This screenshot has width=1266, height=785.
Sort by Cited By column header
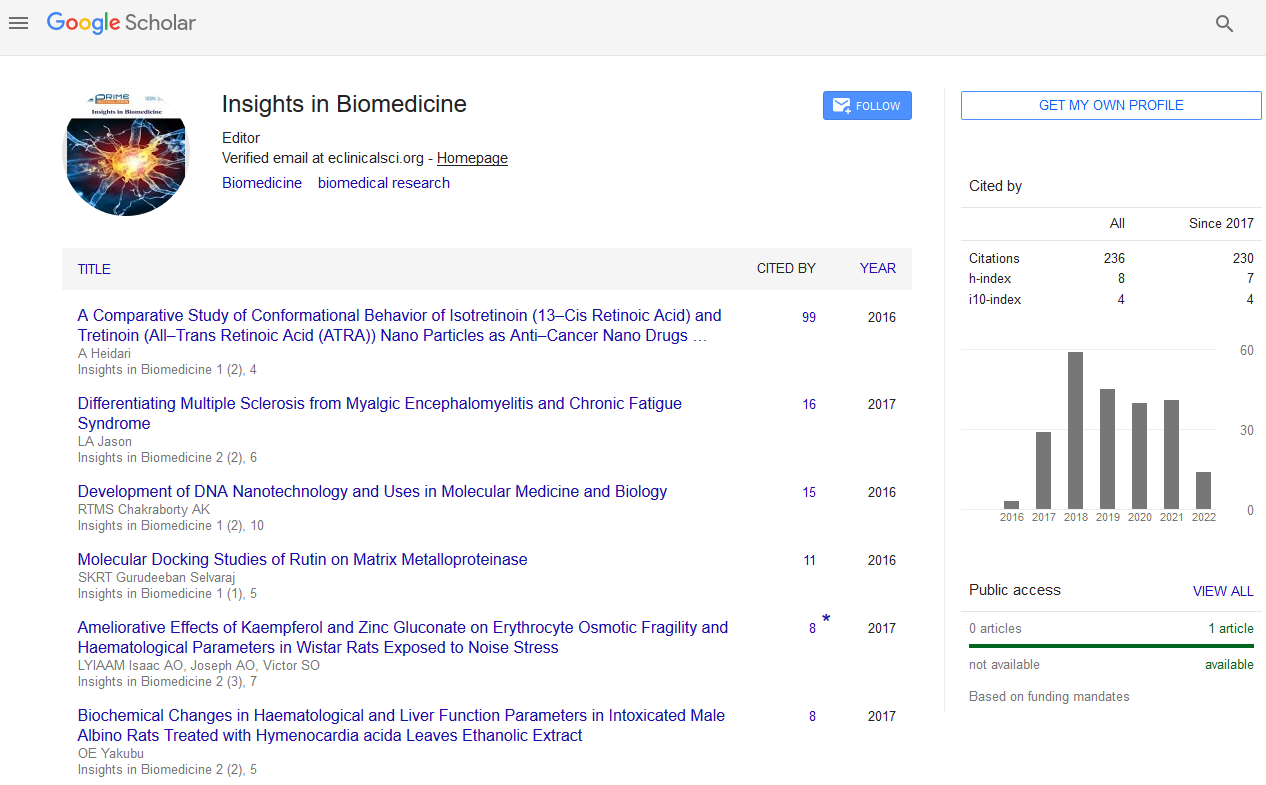(x=786, y=268)
